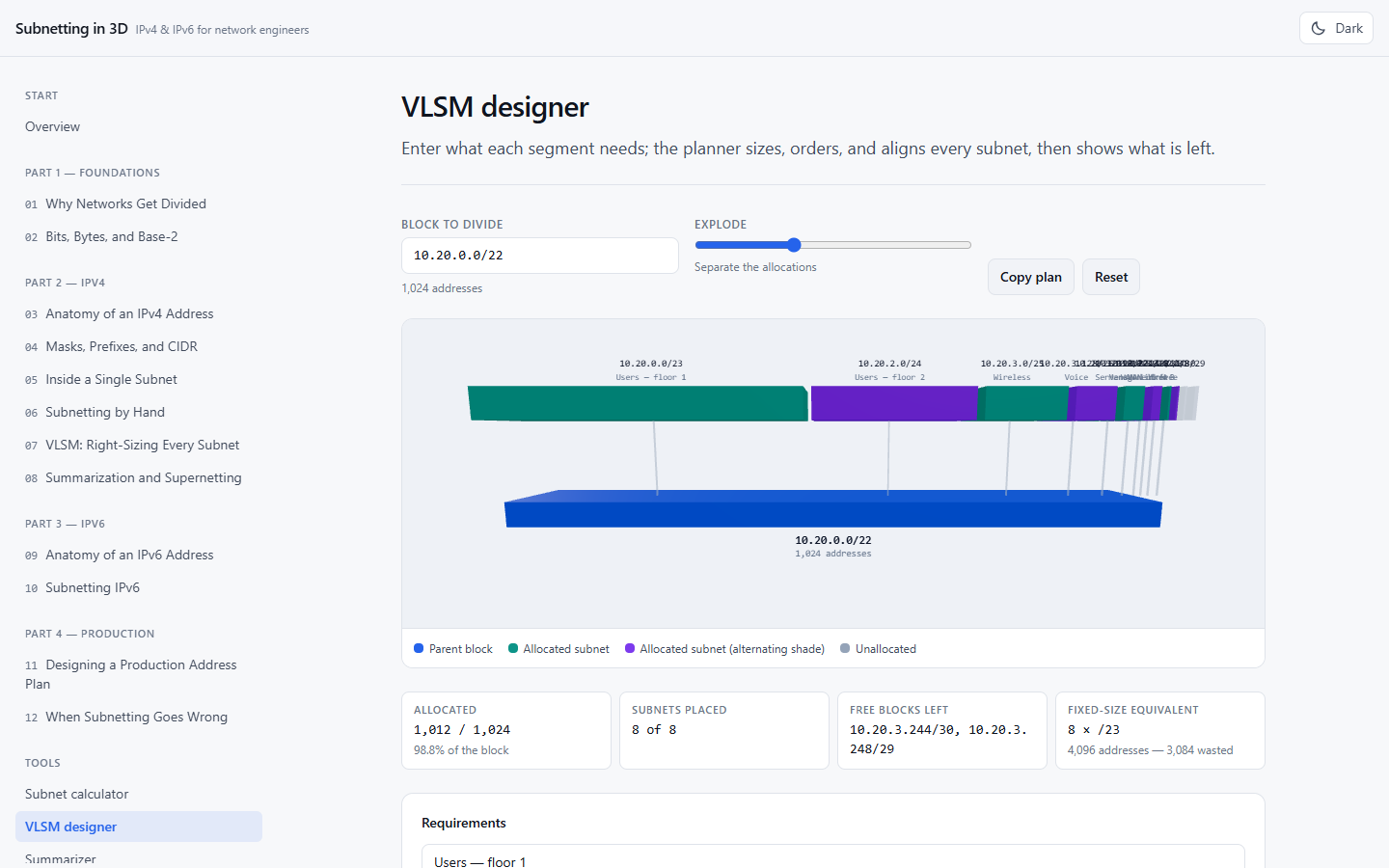Click the '8 × /23' fixed-size value
This screenshot has height=868, width=1389.
point(1094,730)
